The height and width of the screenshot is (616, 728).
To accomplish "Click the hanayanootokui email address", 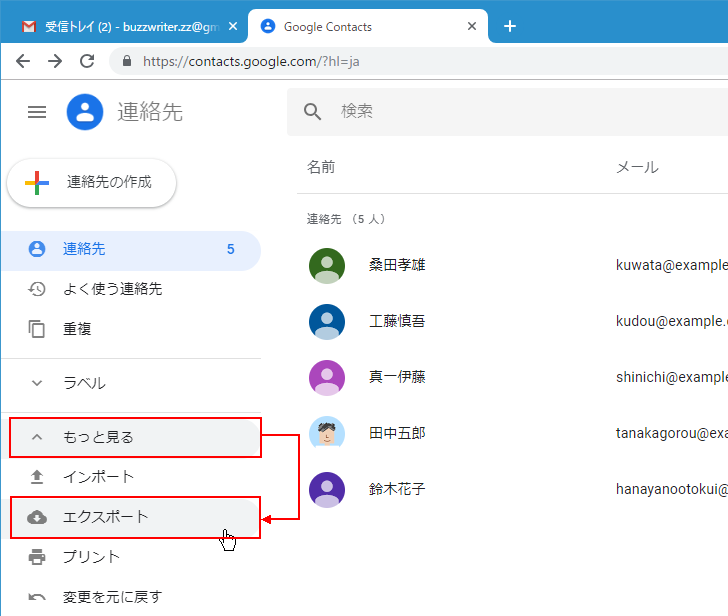I will 672,489.
